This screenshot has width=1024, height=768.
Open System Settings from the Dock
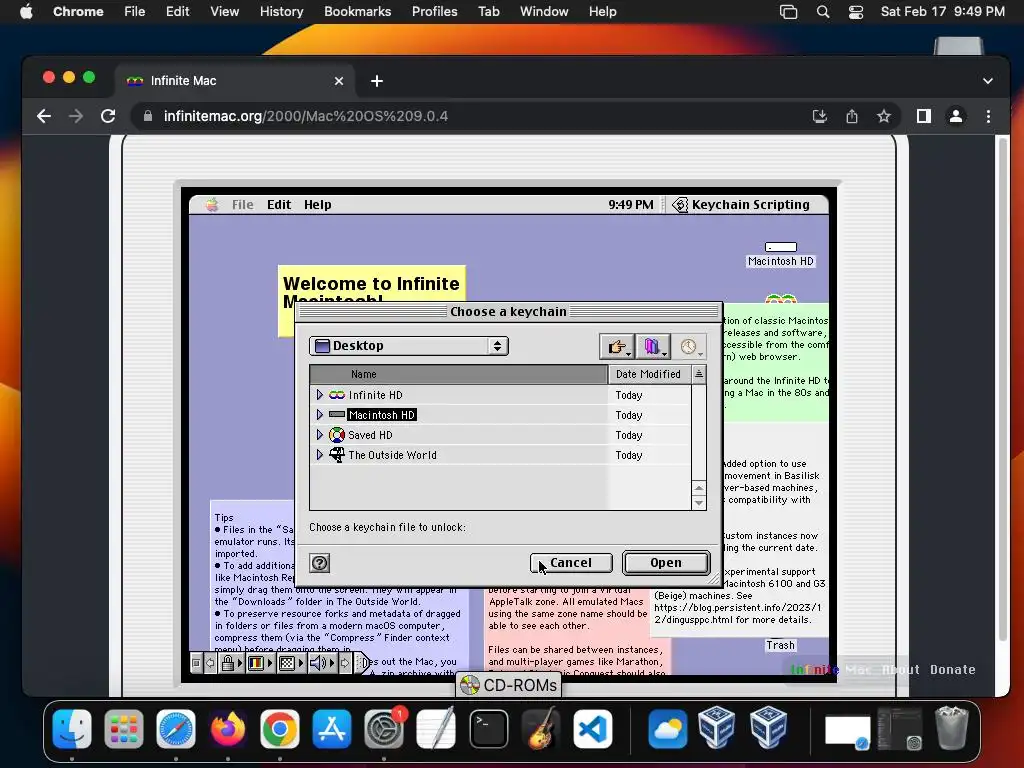pos(384,728)
